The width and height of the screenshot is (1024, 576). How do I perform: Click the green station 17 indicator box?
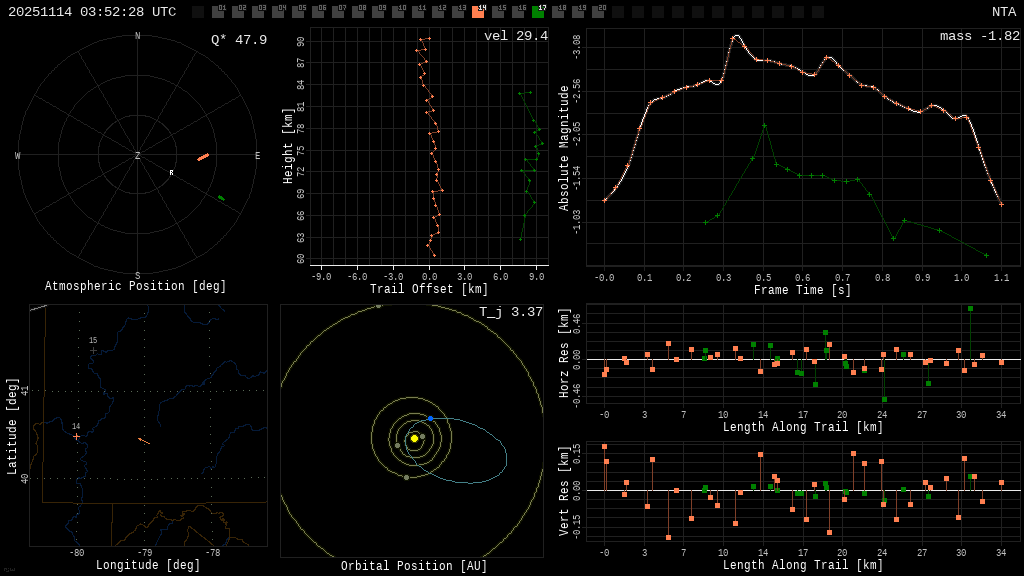(538, 12)
